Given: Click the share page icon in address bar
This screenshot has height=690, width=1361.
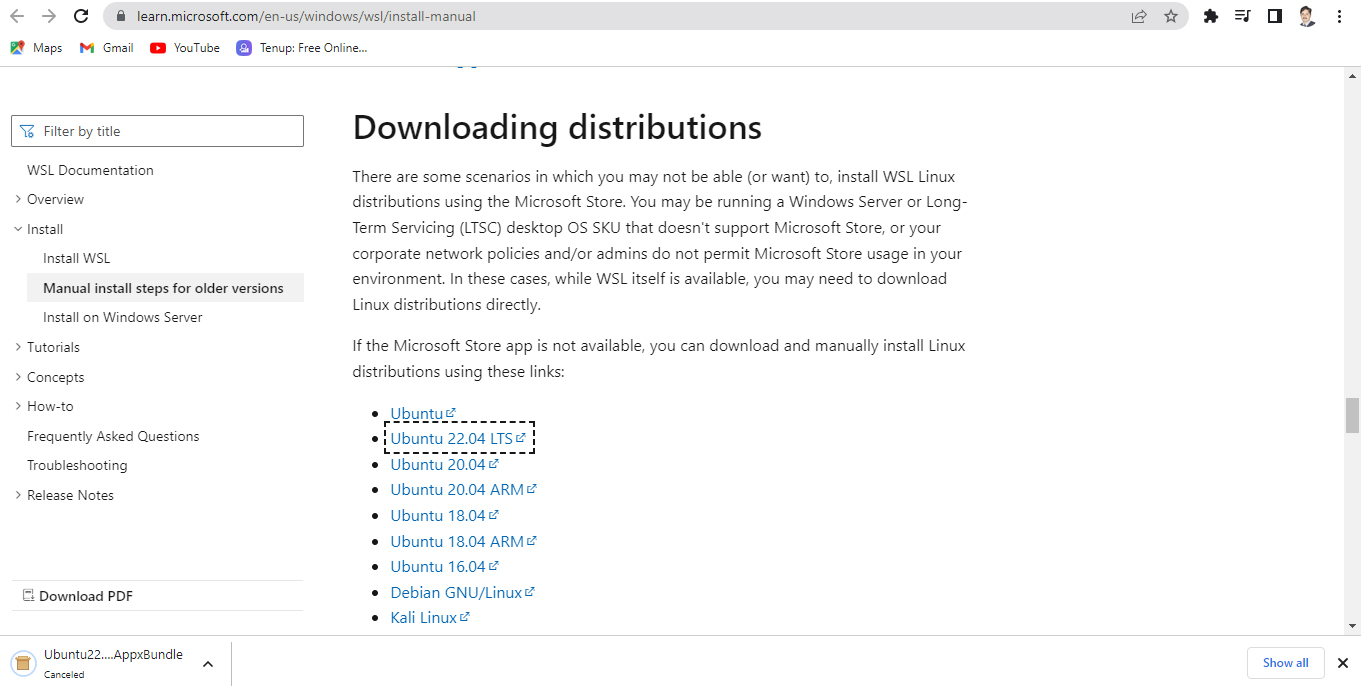Looking at the screenshot, I should pos(1138,16).
